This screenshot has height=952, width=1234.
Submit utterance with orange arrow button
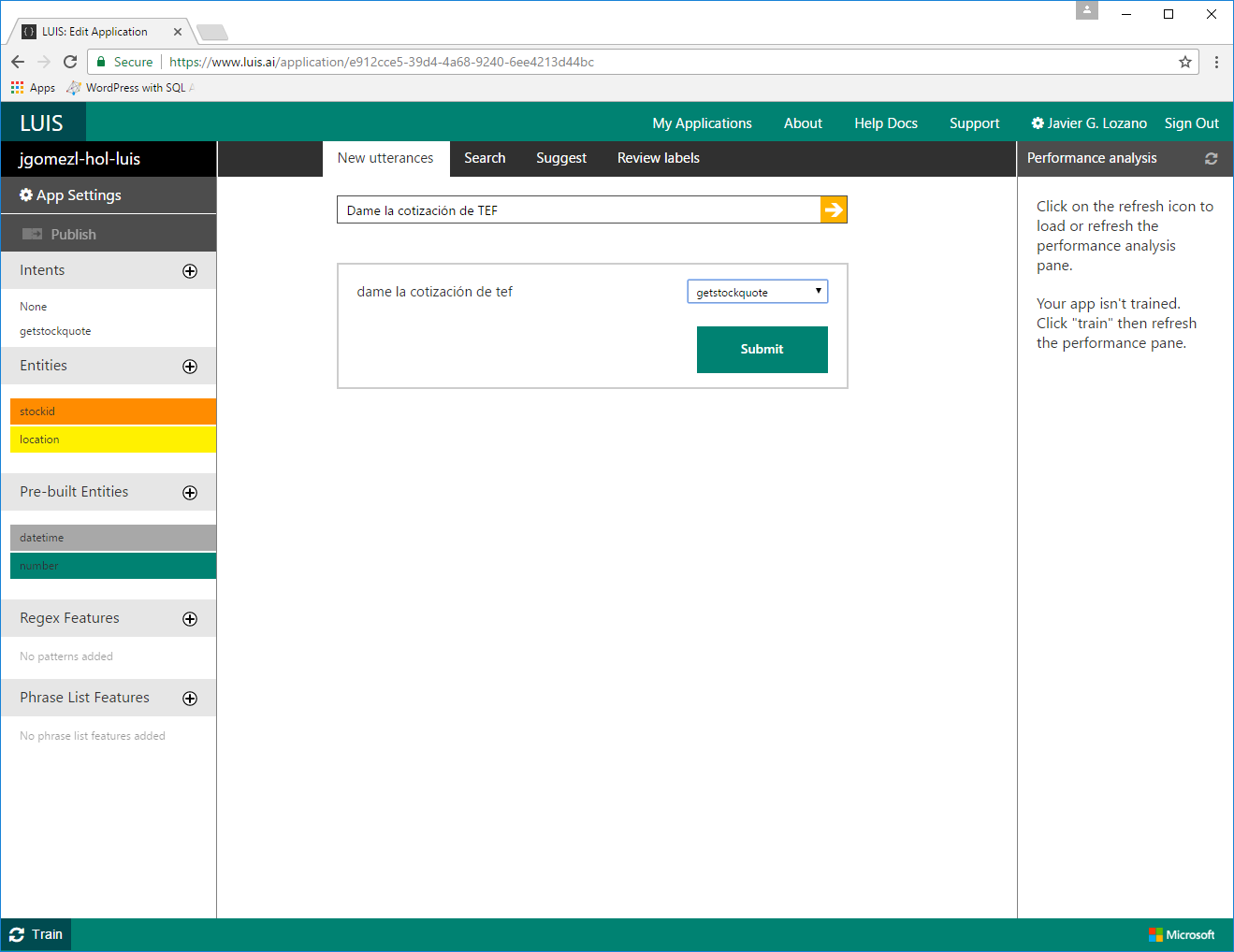coord(834,209)
